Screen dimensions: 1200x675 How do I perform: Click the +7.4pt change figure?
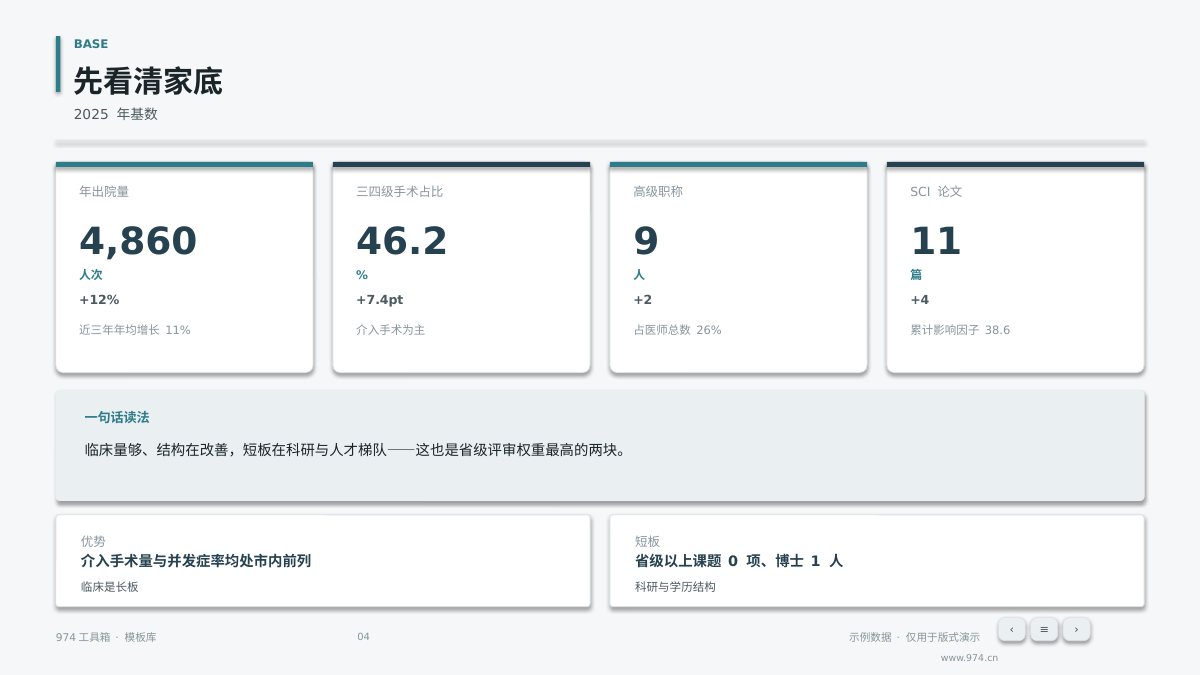pyautogui.click(x=380, y=300)
